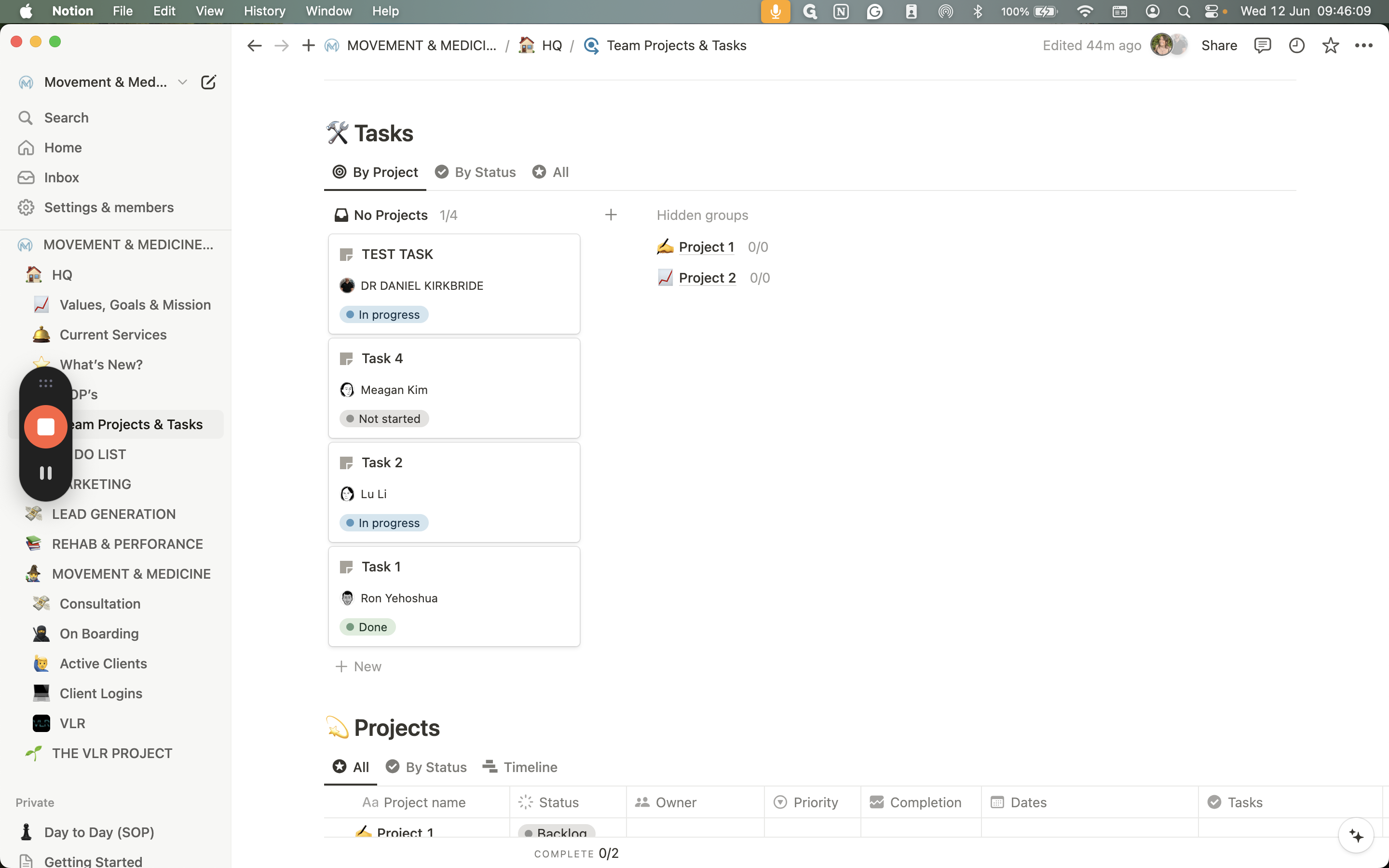Image resolution: width=1389 pixels, height=868 pixels.
Task: Open Task 4 card
Action: click(x=454, y=388)
